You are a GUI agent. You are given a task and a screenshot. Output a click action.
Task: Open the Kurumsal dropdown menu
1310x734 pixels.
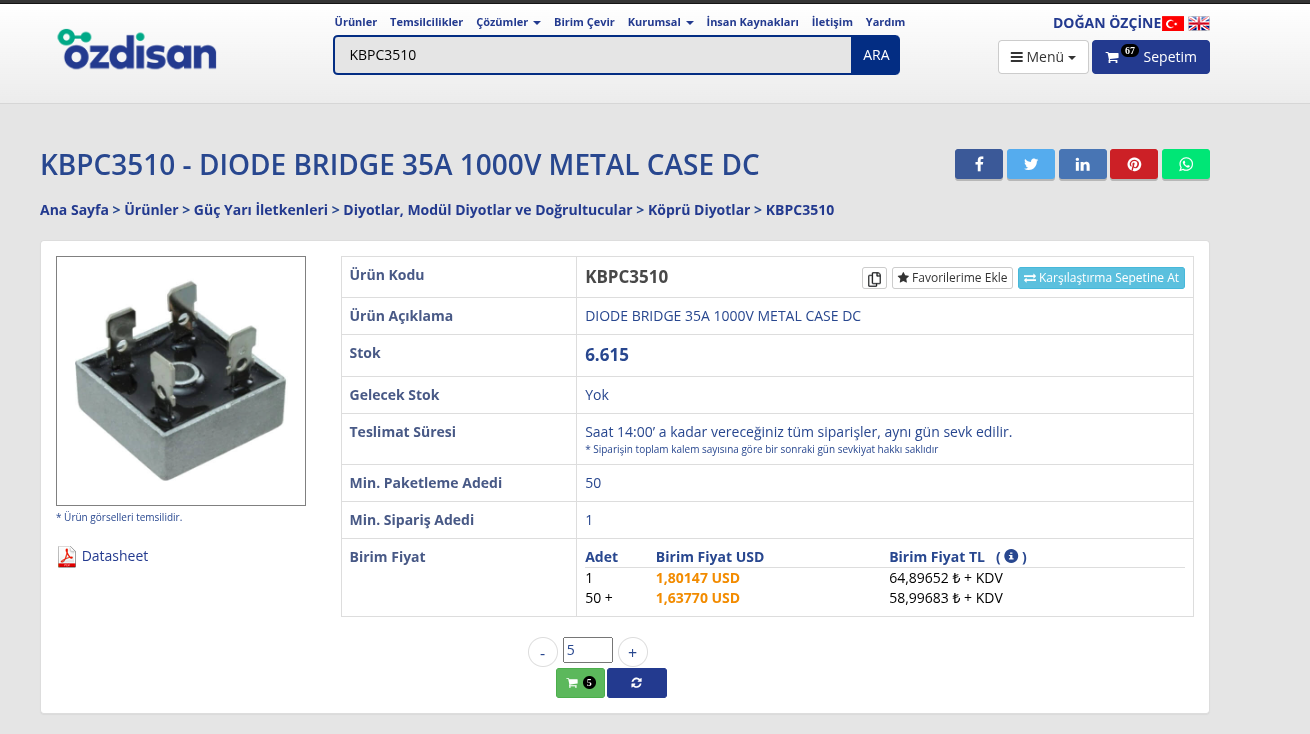(660, 22)
